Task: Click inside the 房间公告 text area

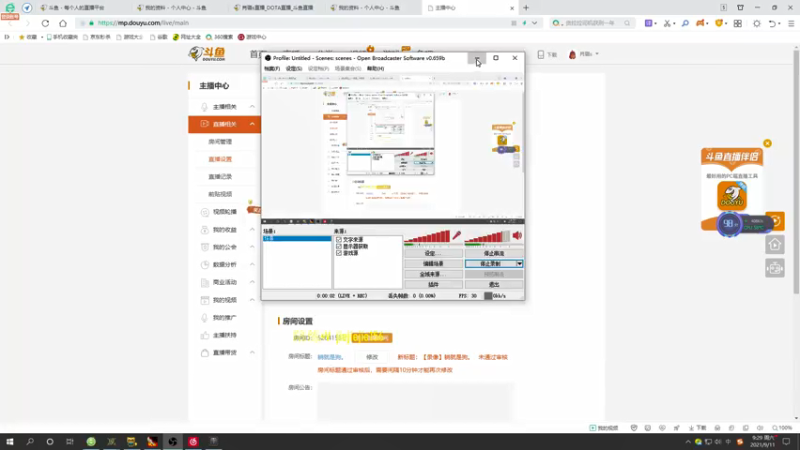Action: (x=415, y=401)
